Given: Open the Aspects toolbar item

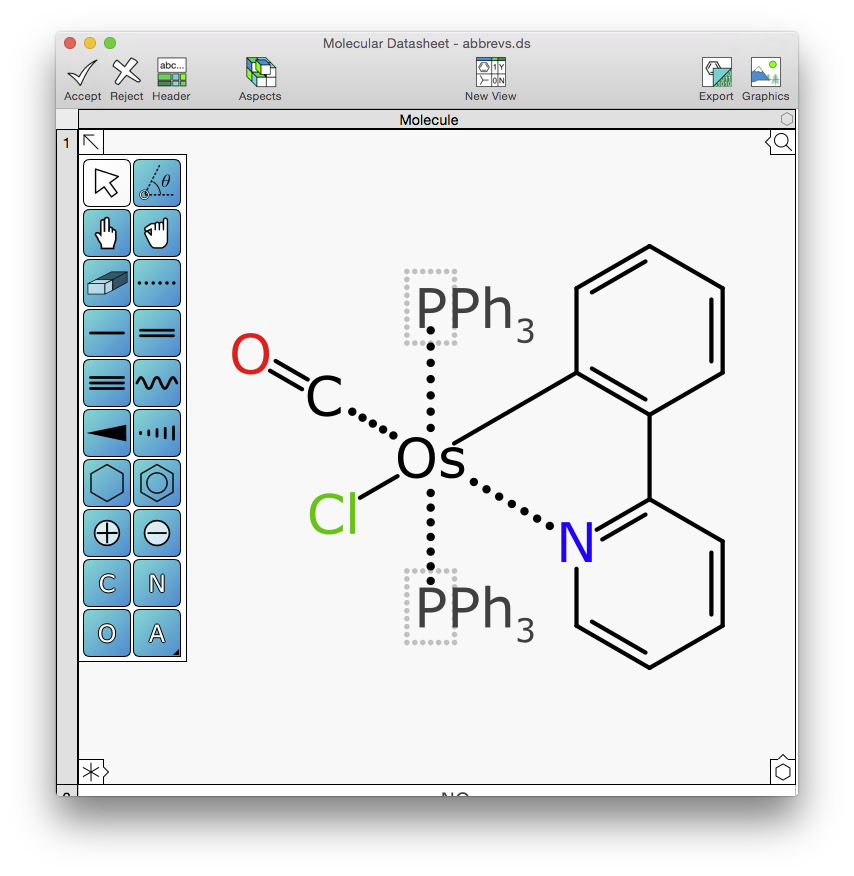Looking at the screenshot, I should 260,79.
